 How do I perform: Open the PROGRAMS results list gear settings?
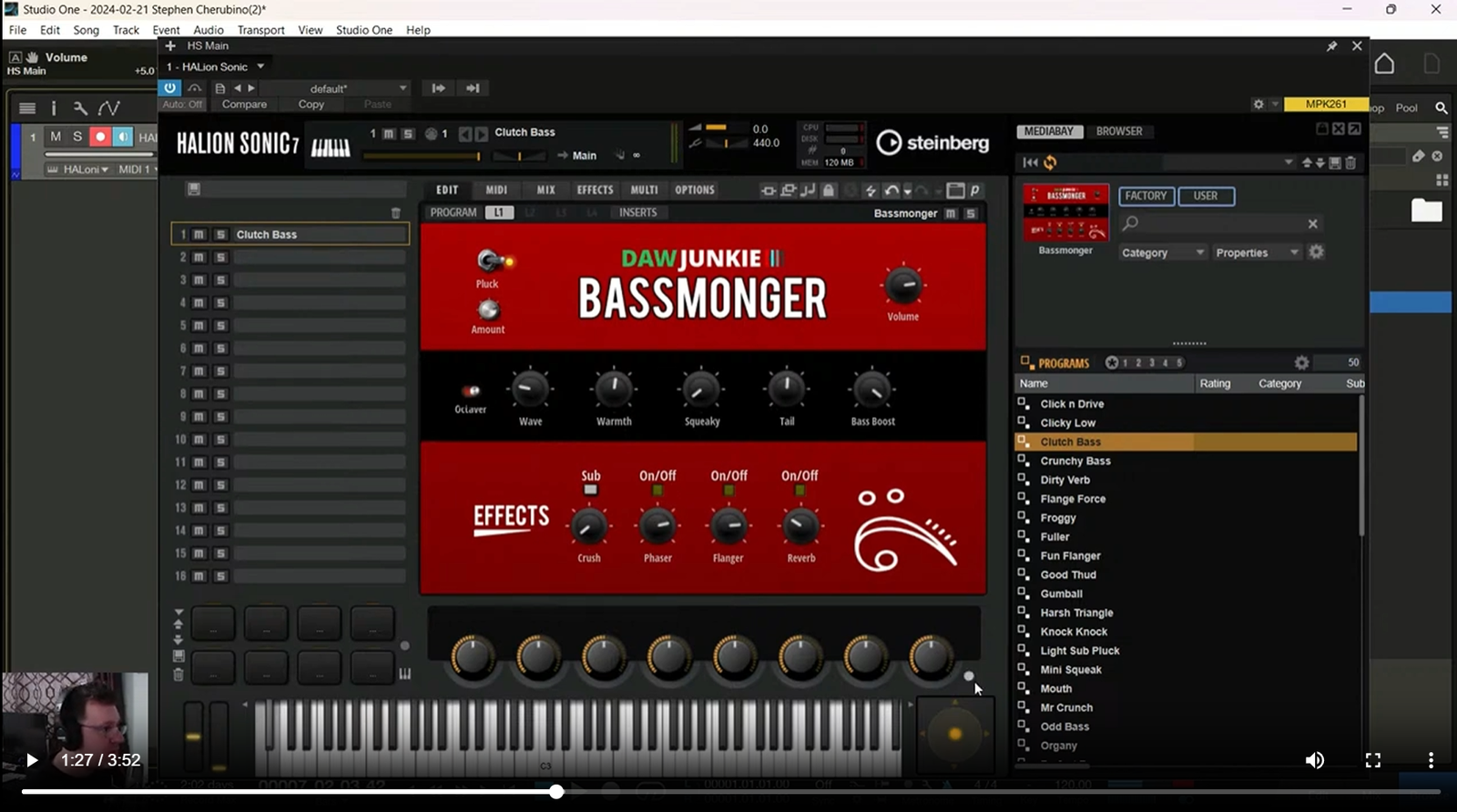point(1301,362)
